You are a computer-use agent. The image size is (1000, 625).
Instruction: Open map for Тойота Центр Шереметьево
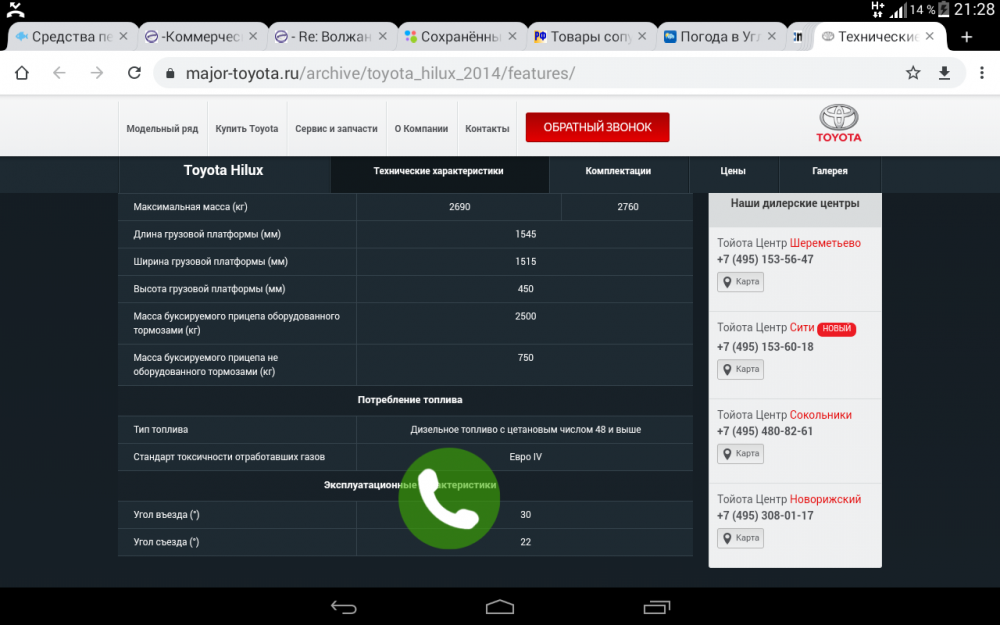(741, 282)
